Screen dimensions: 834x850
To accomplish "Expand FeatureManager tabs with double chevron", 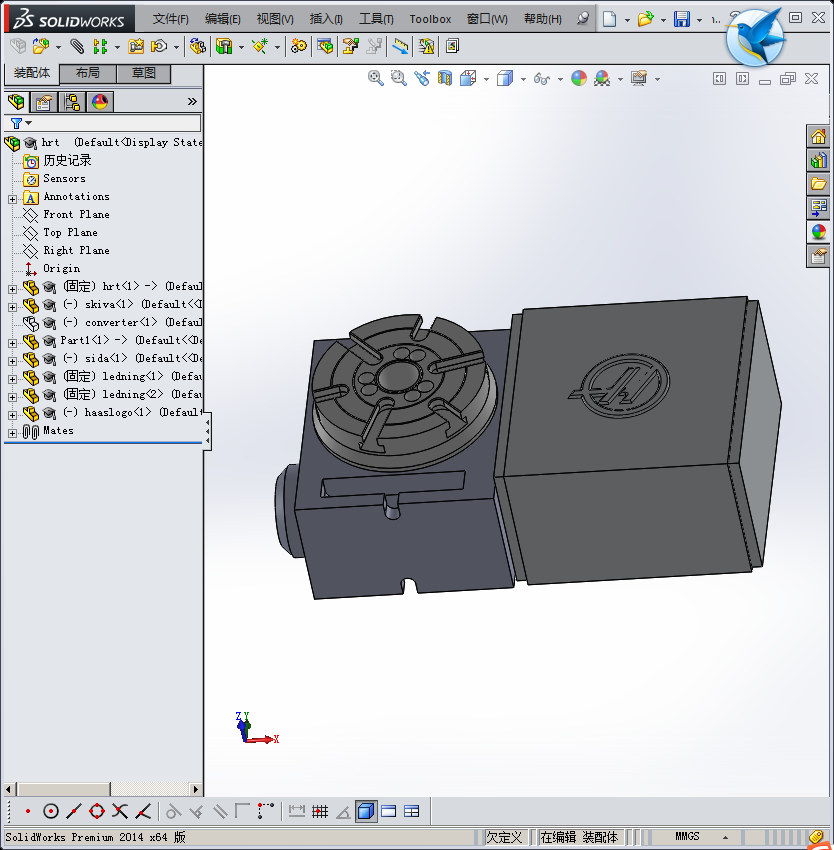I will pos(192,101).
